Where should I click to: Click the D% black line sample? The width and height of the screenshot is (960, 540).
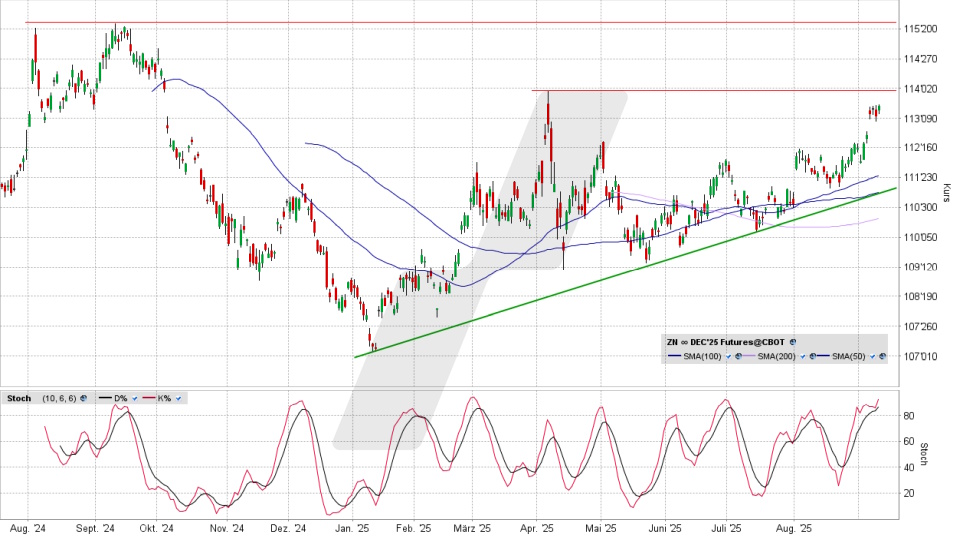point(105,397)
